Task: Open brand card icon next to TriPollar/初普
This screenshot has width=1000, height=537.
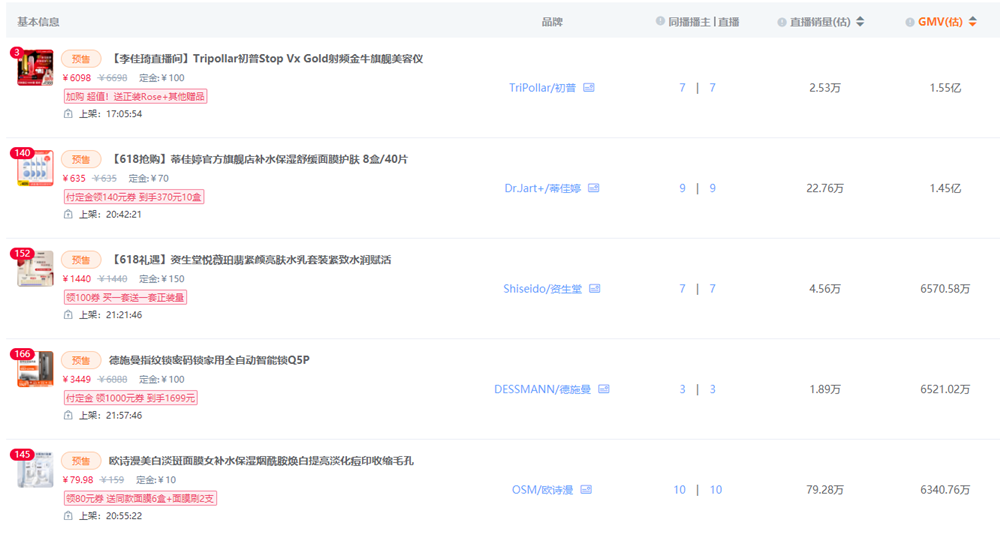Action: (x=589, y=87)
